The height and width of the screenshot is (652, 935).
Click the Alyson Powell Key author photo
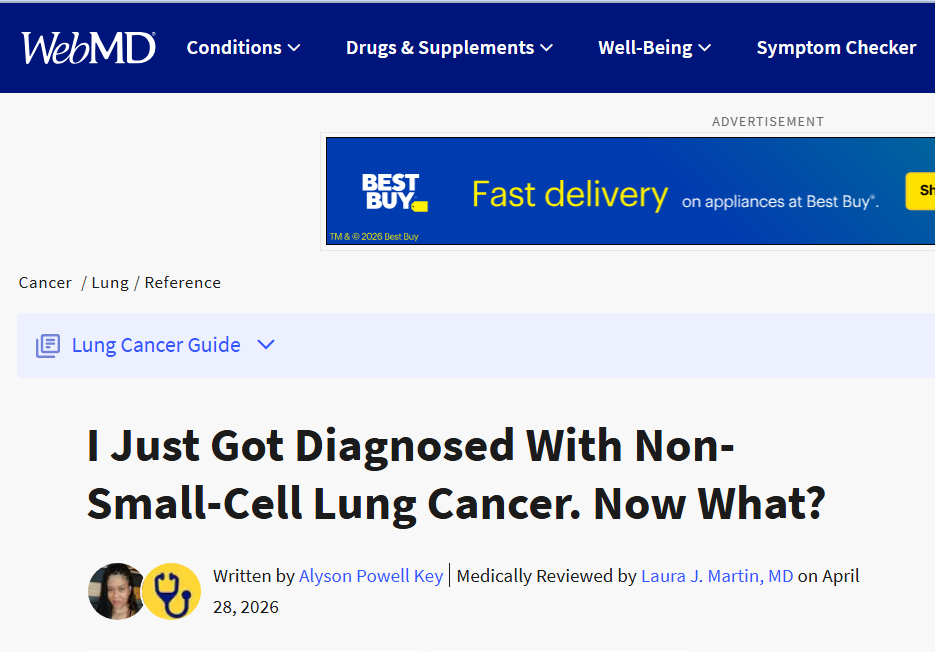[x=116, y=591]
